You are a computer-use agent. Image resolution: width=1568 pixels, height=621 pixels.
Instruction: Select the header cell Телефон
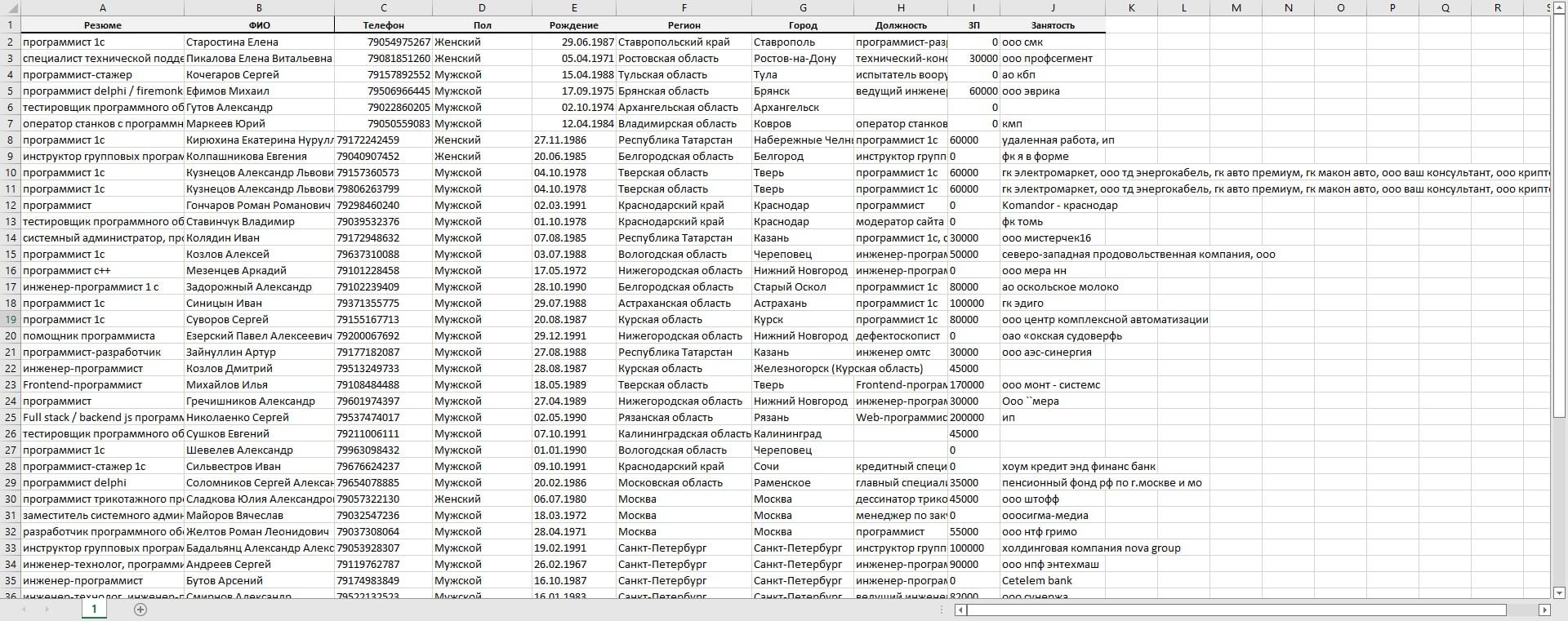(384, 25)
